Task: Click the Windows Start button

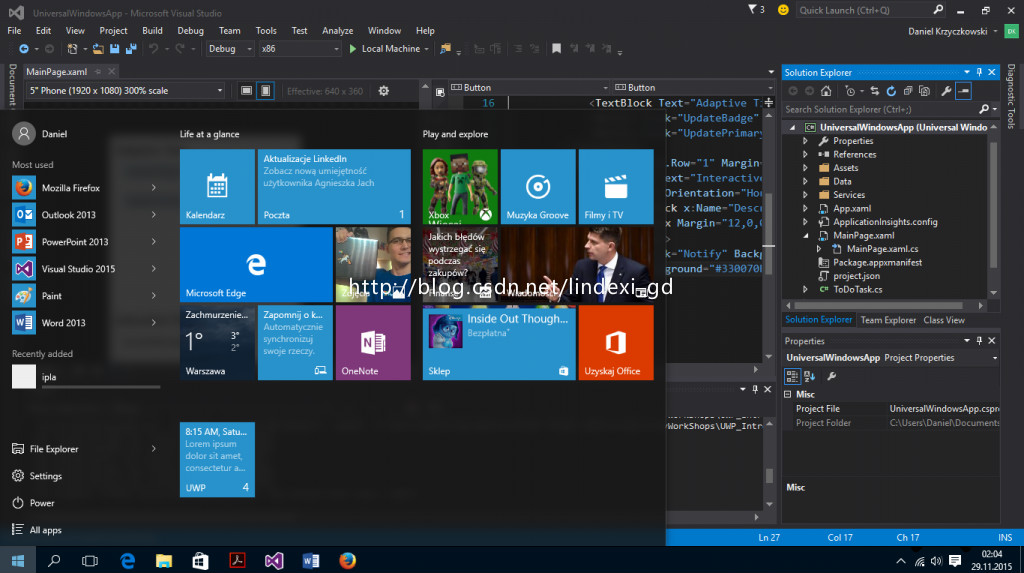Action: coord(18,561)
